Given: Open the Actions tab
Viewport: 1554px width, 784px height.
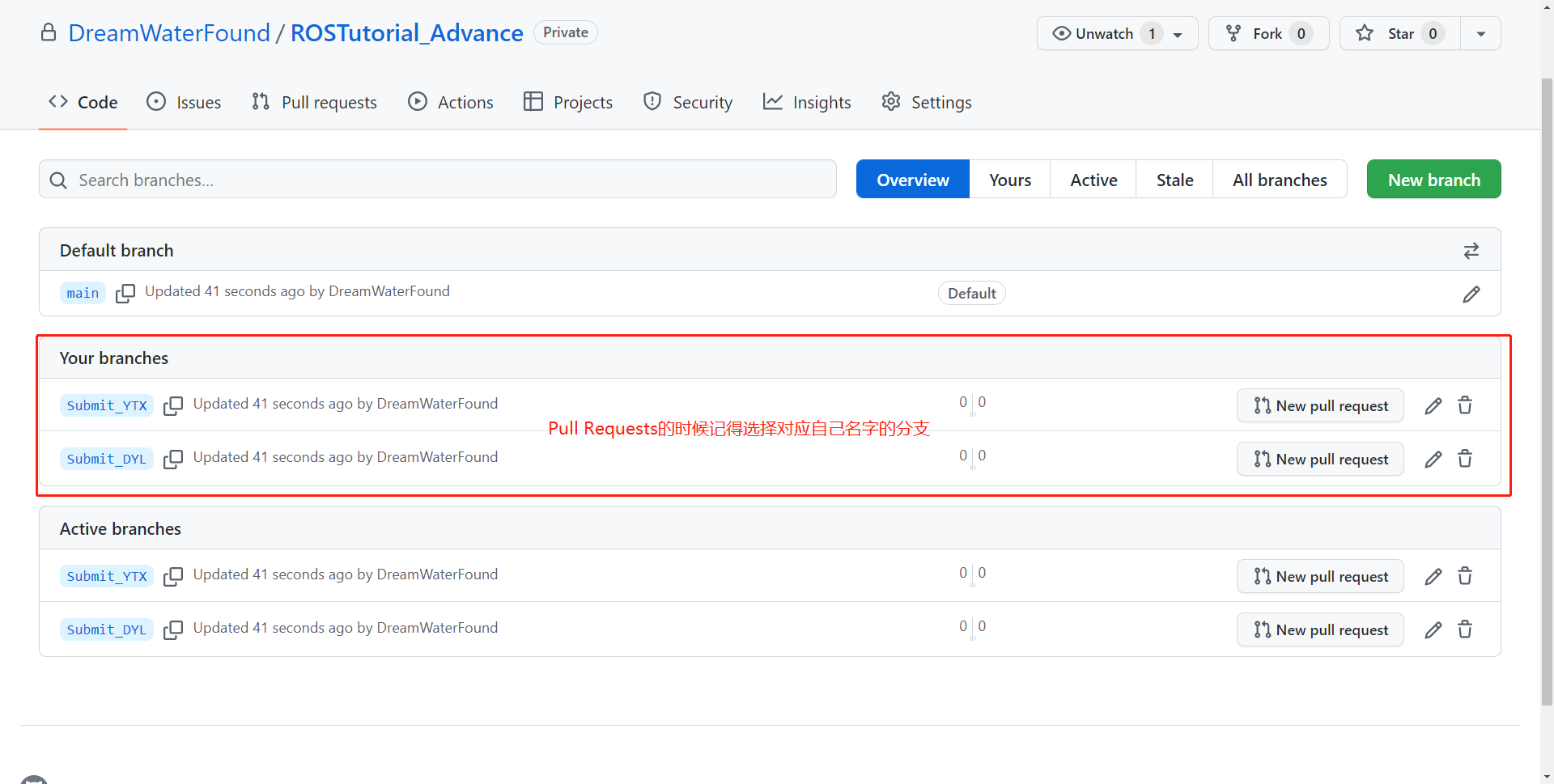Looking at the screenshot, I should (x=451, y=103).
